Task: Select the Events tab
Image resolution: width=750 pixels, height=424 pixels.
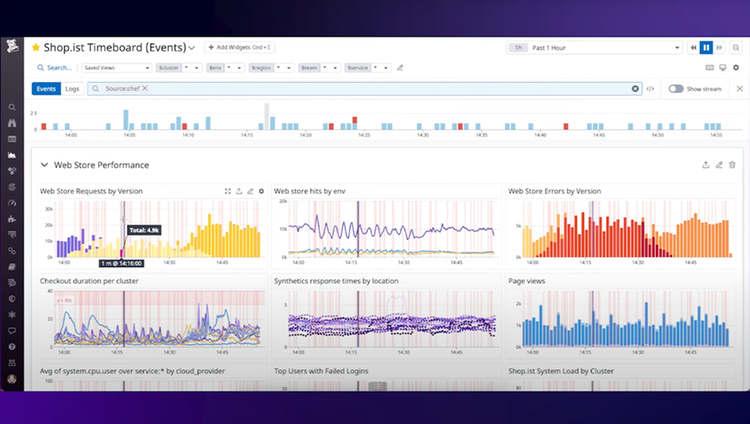Action: 46,89
